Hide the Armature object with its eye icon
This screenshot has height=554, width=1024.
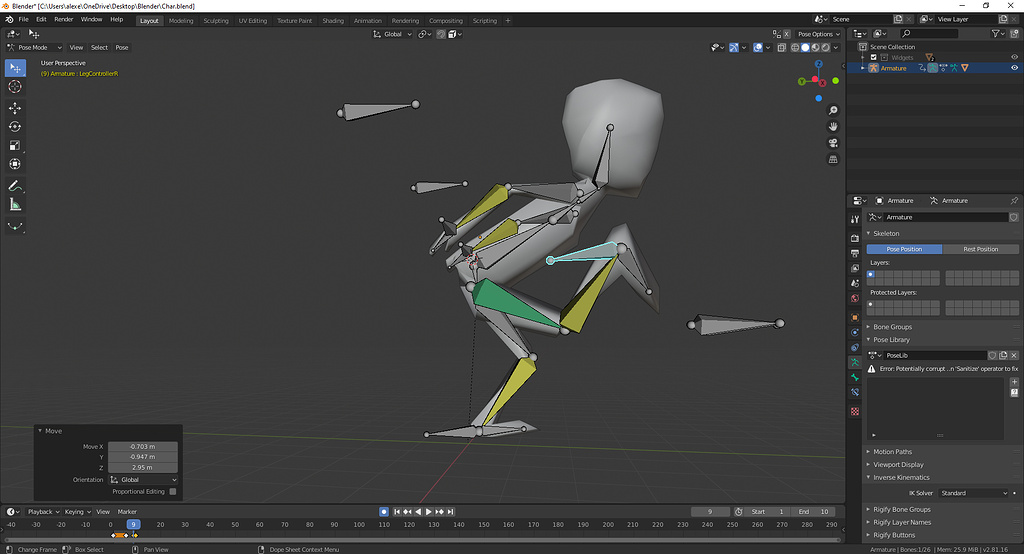pyautogui.click(x=1014, y=68)
